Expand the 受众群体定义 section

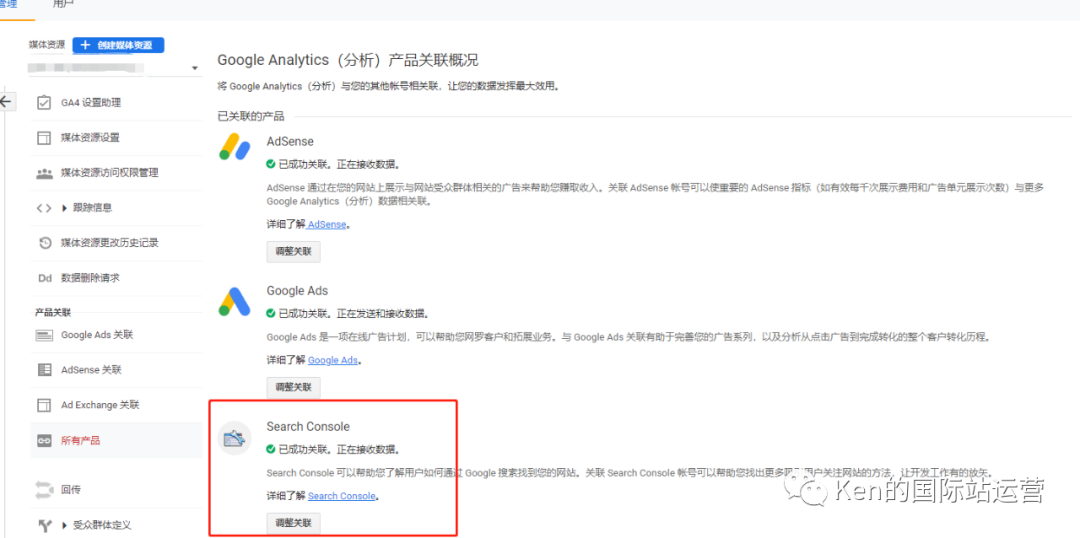66,525
